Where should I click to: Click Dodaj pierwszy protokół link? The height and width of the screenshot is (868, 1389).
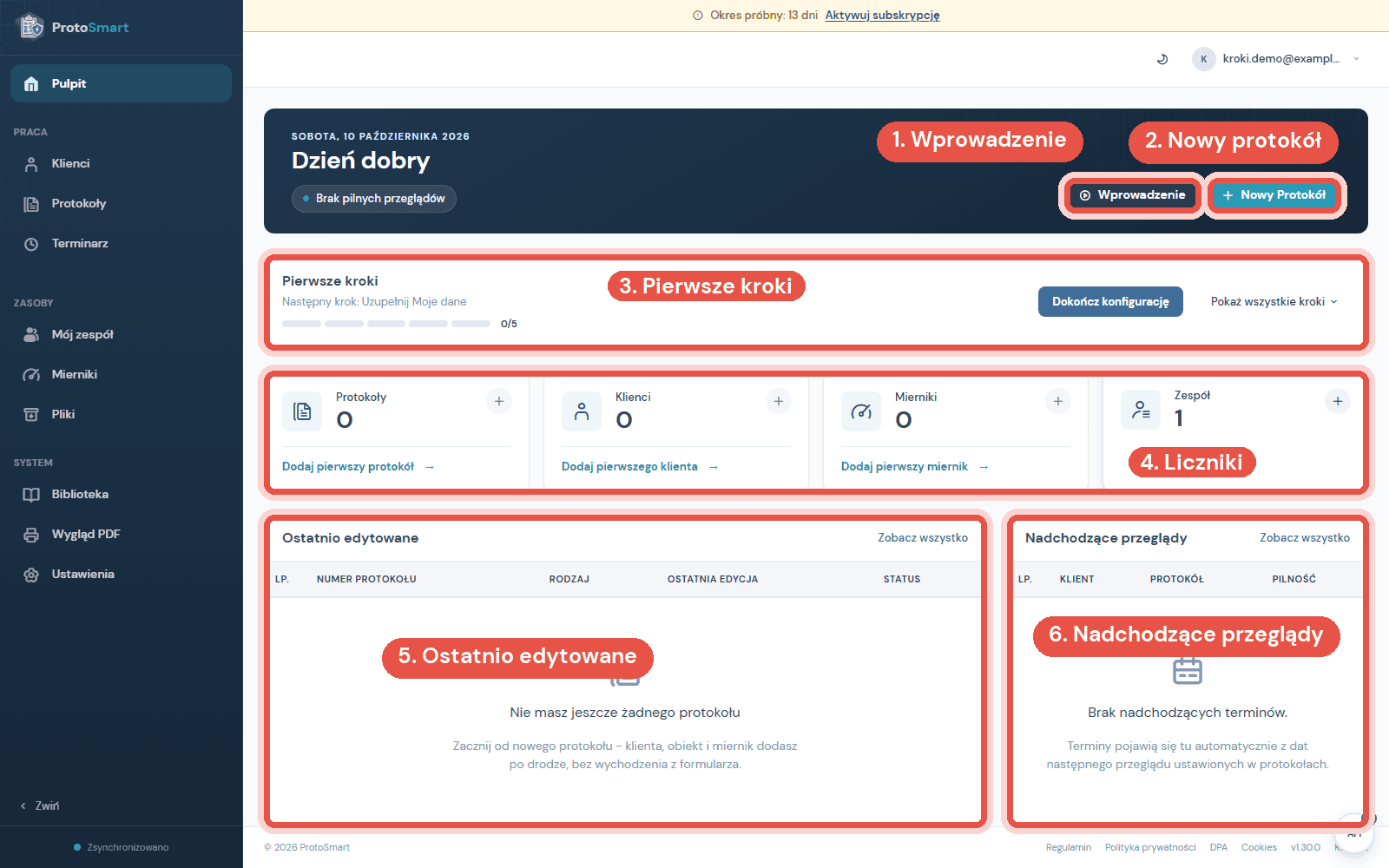coord(358,466)
